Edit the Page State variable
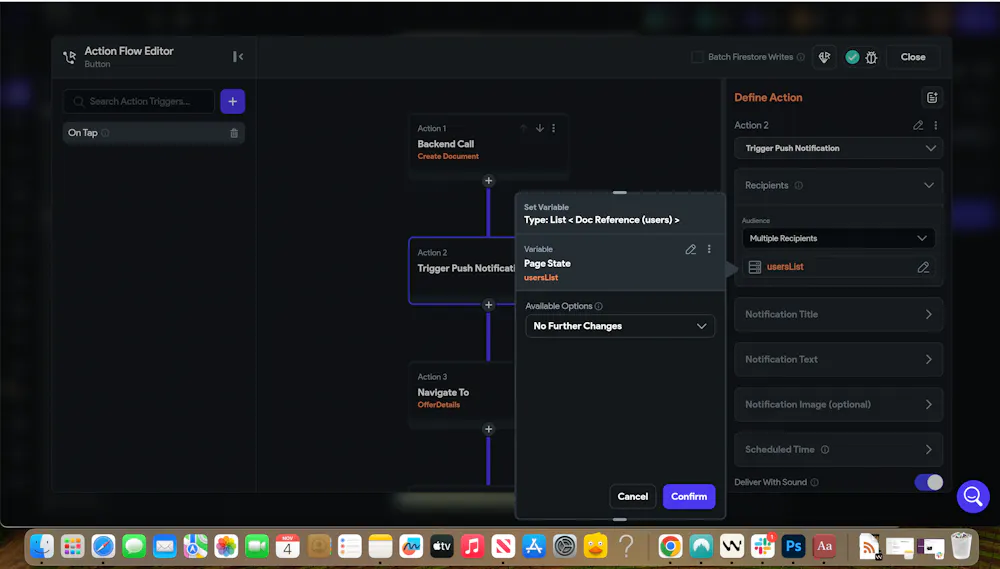The image size is (1000, 569). coord(691,249)
